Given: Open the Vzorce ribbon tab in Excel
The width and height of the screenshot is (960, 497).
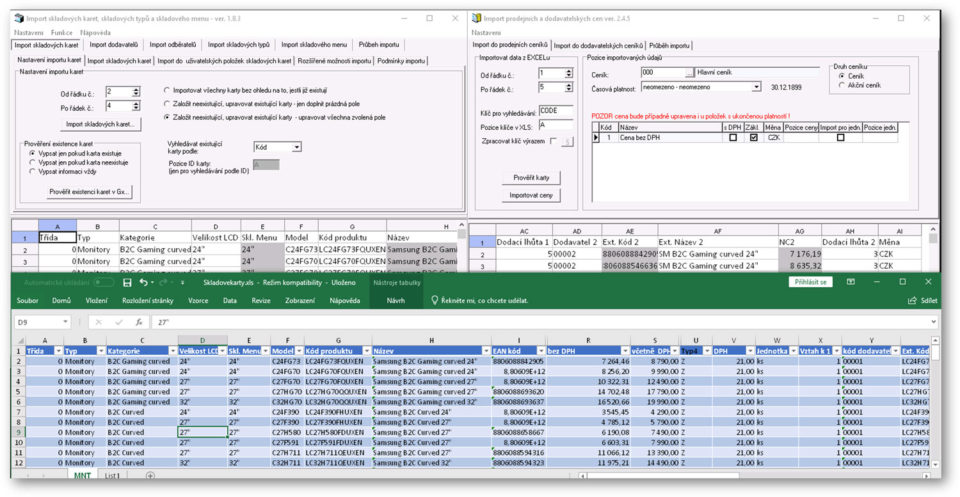Looking at the screenshot, I should tap(199, 300).
